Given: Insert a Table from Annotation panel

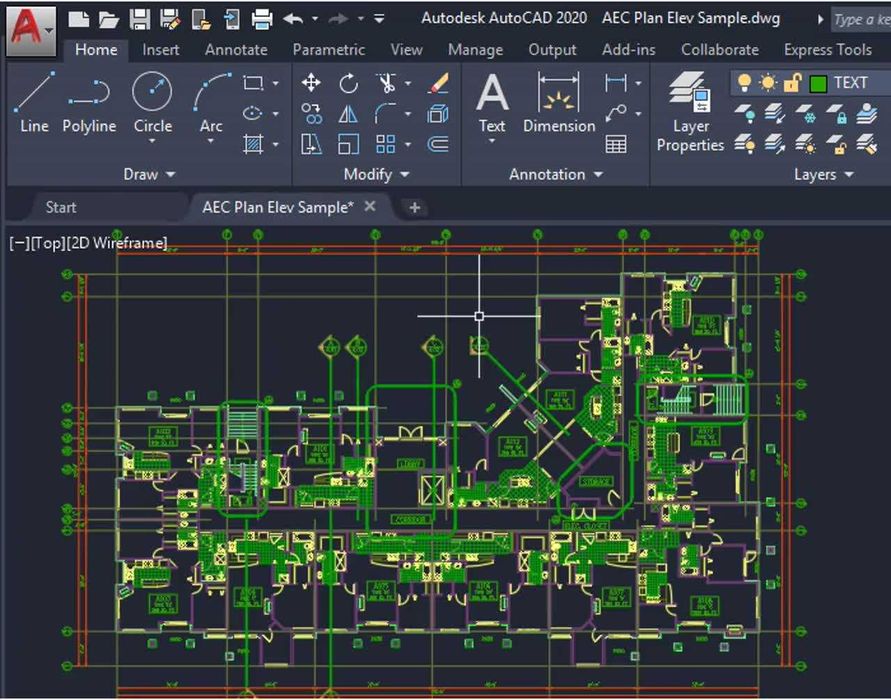Looking at the screenshot, I should tap(616, 144).
